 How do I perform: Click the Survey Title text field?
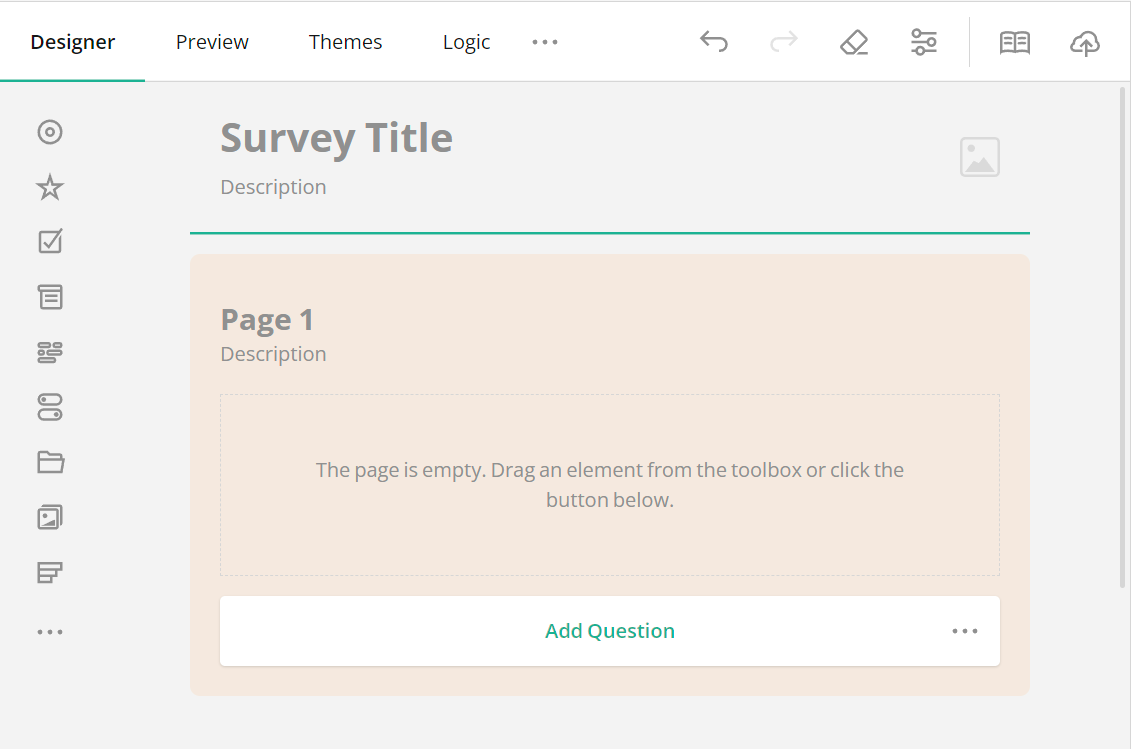coord(336,138)
